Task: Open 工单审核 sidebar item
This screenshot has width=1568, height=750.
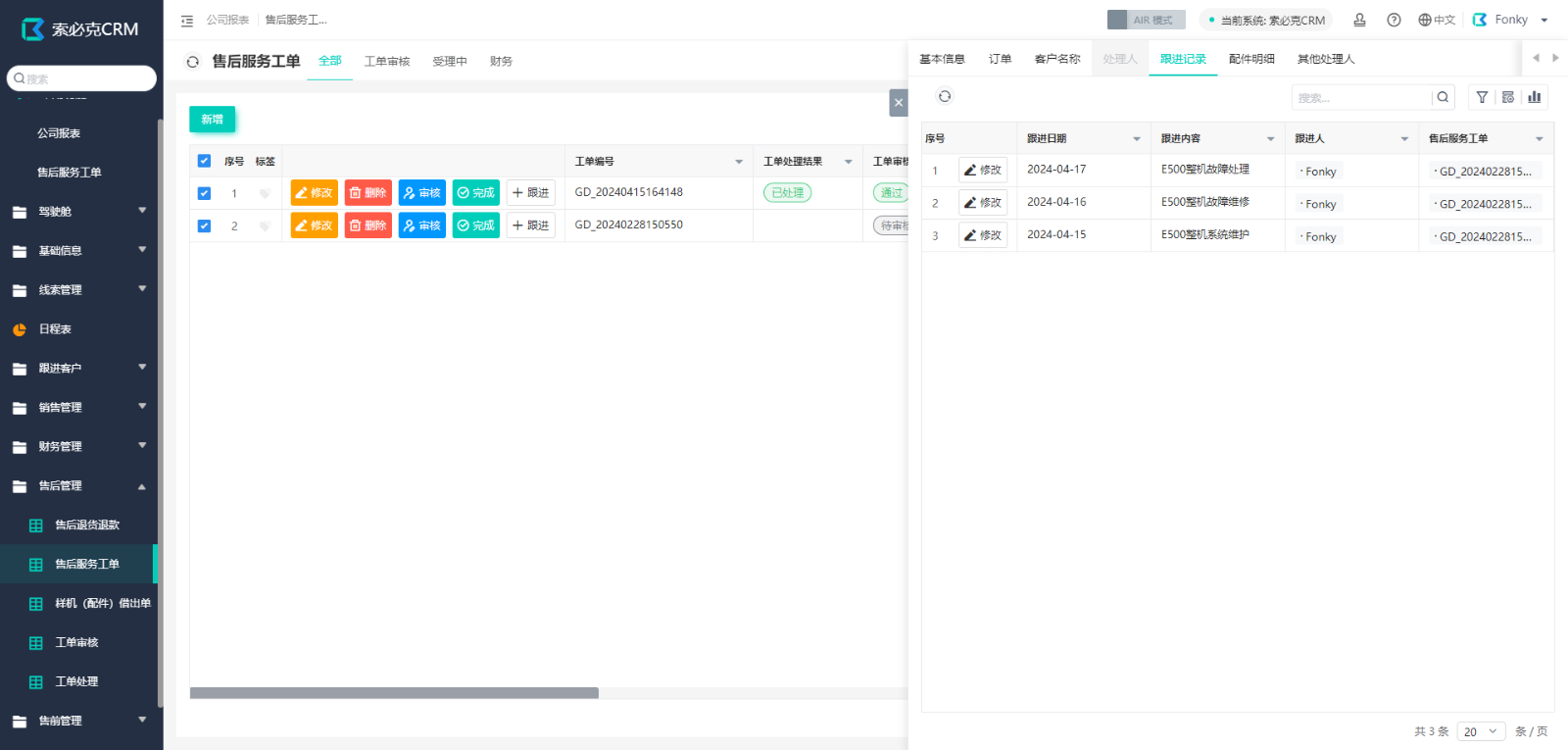Action: point(78,643)
